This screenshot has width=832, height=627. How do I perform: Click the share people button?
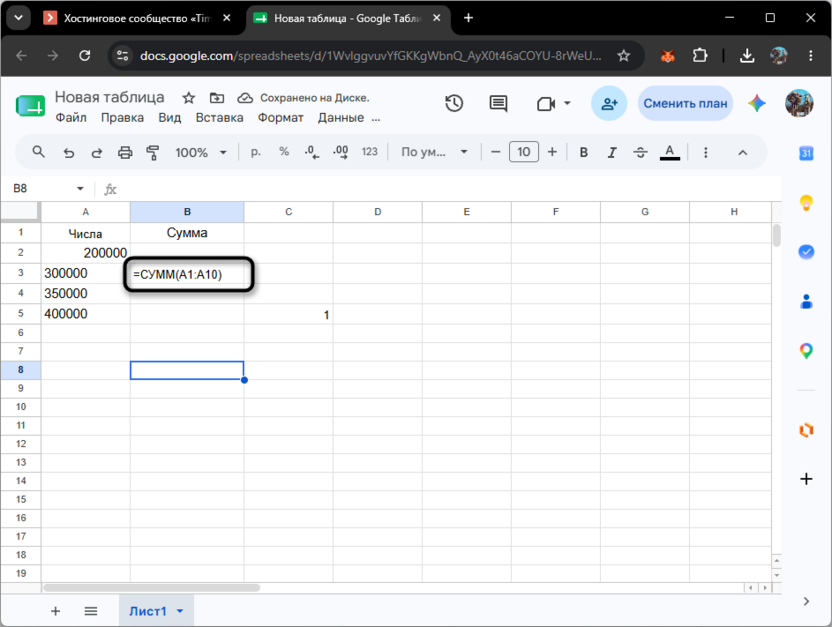(609, 103)
